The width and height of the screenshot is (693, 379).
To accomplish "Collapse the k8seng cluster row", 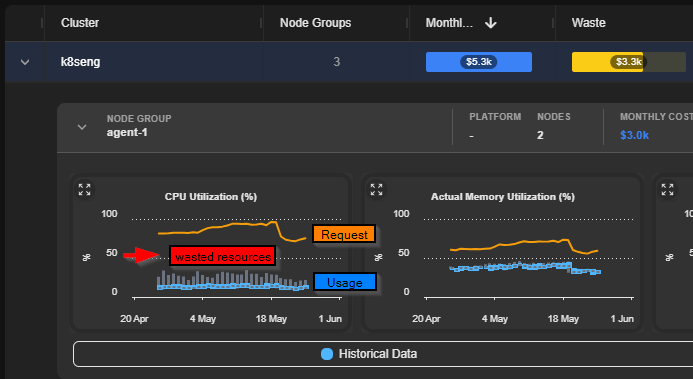I will (x=25, y=62).
